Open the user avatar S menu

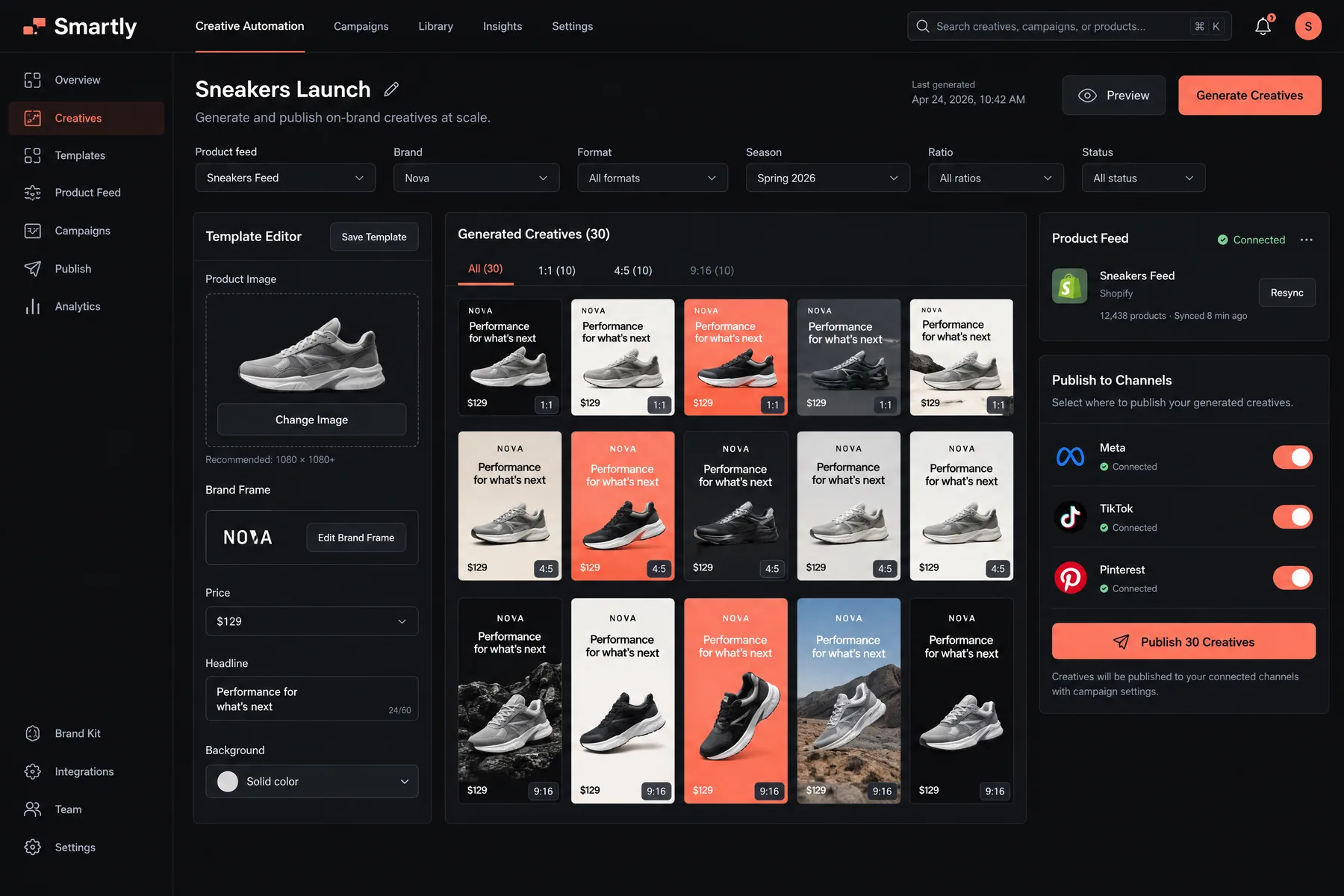[x=1307, y=26]
